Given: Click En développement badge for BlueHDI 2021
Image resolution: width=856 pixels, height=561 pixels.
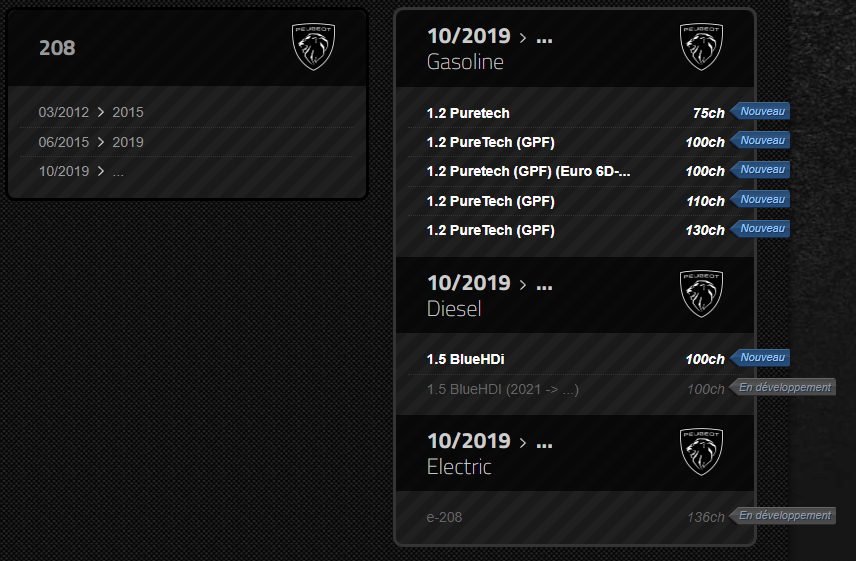Looking at the screenshot, I should pyautogui.click(x=782, y=387).
